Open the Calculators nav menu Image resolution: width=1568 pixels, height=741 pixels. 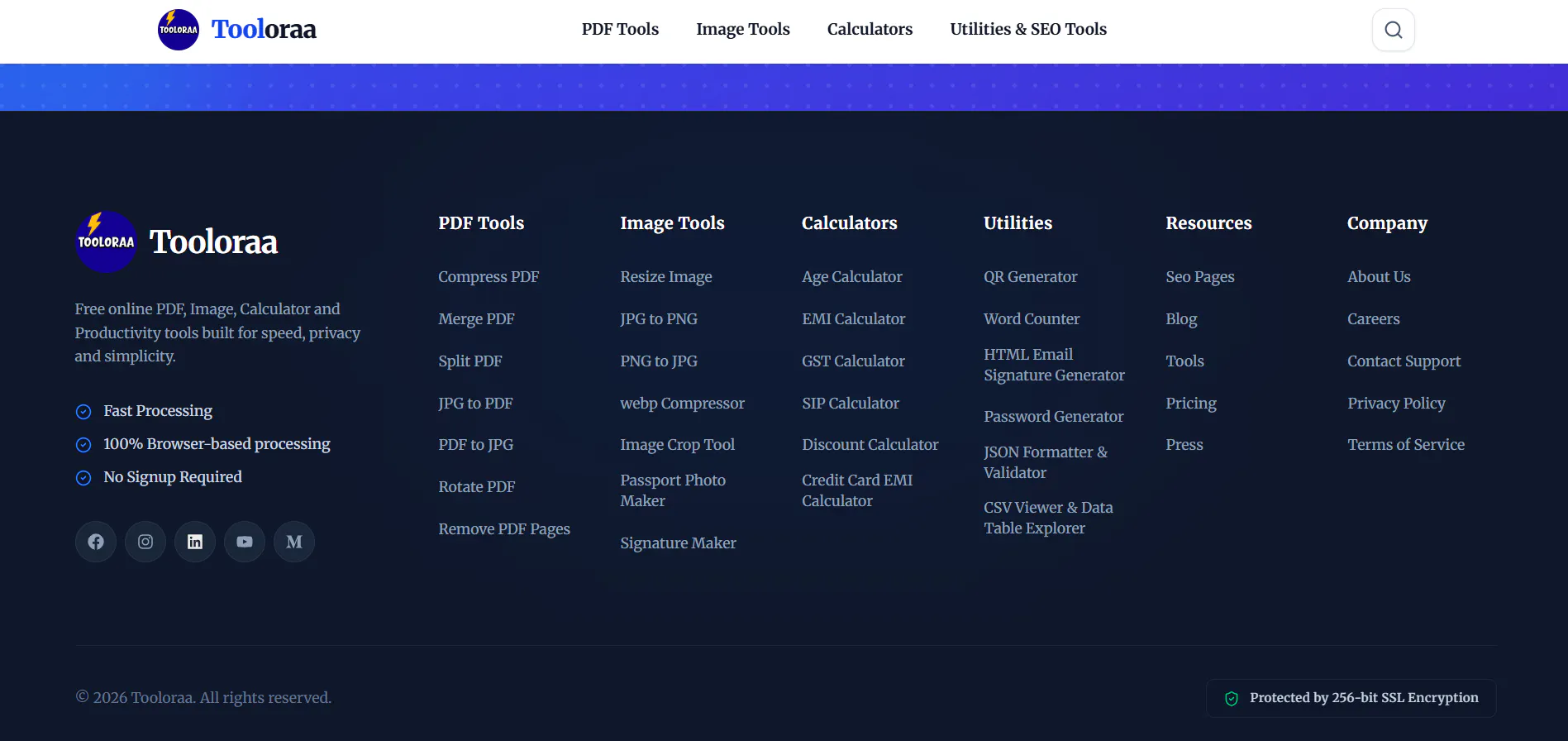pos(870,29)
